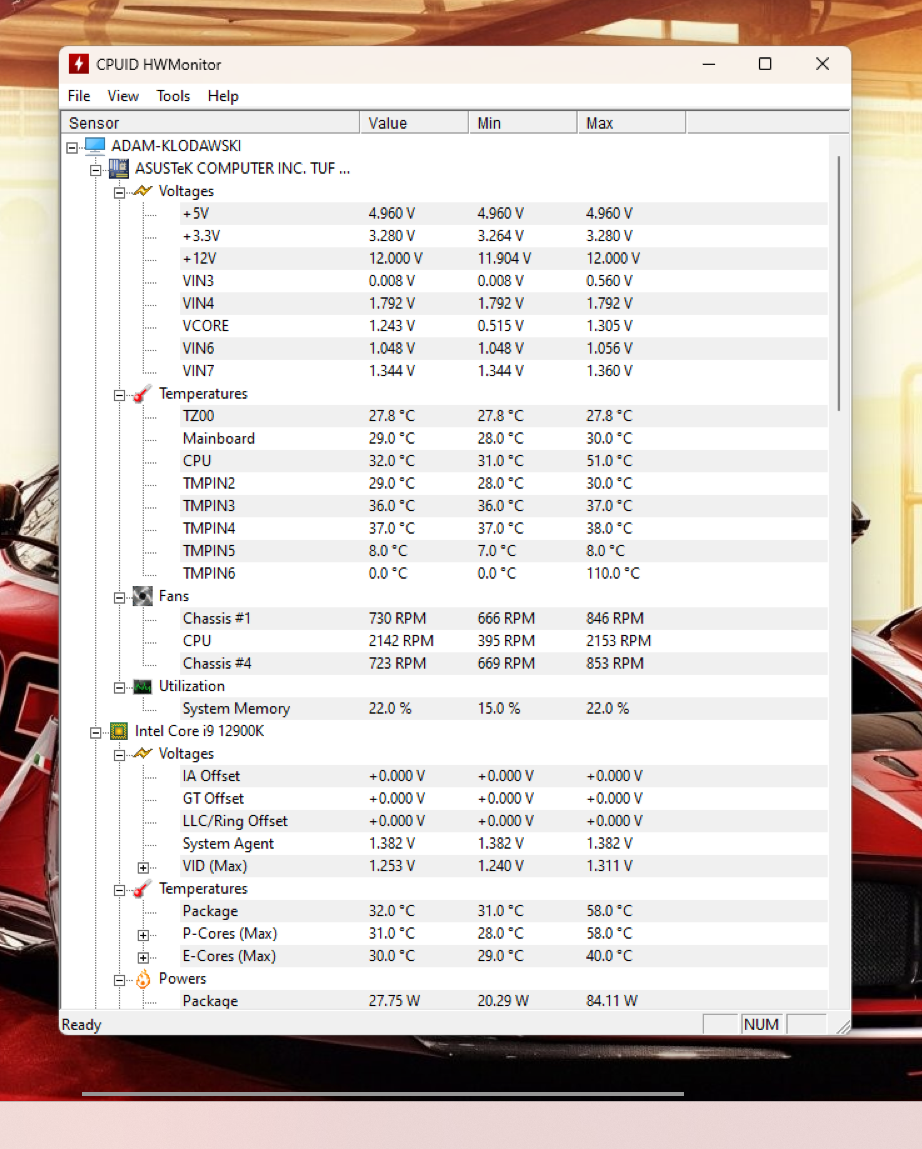Click the ADAM-KLODAWSKI computer icon

pyautogui.click(x=95, y=146)
